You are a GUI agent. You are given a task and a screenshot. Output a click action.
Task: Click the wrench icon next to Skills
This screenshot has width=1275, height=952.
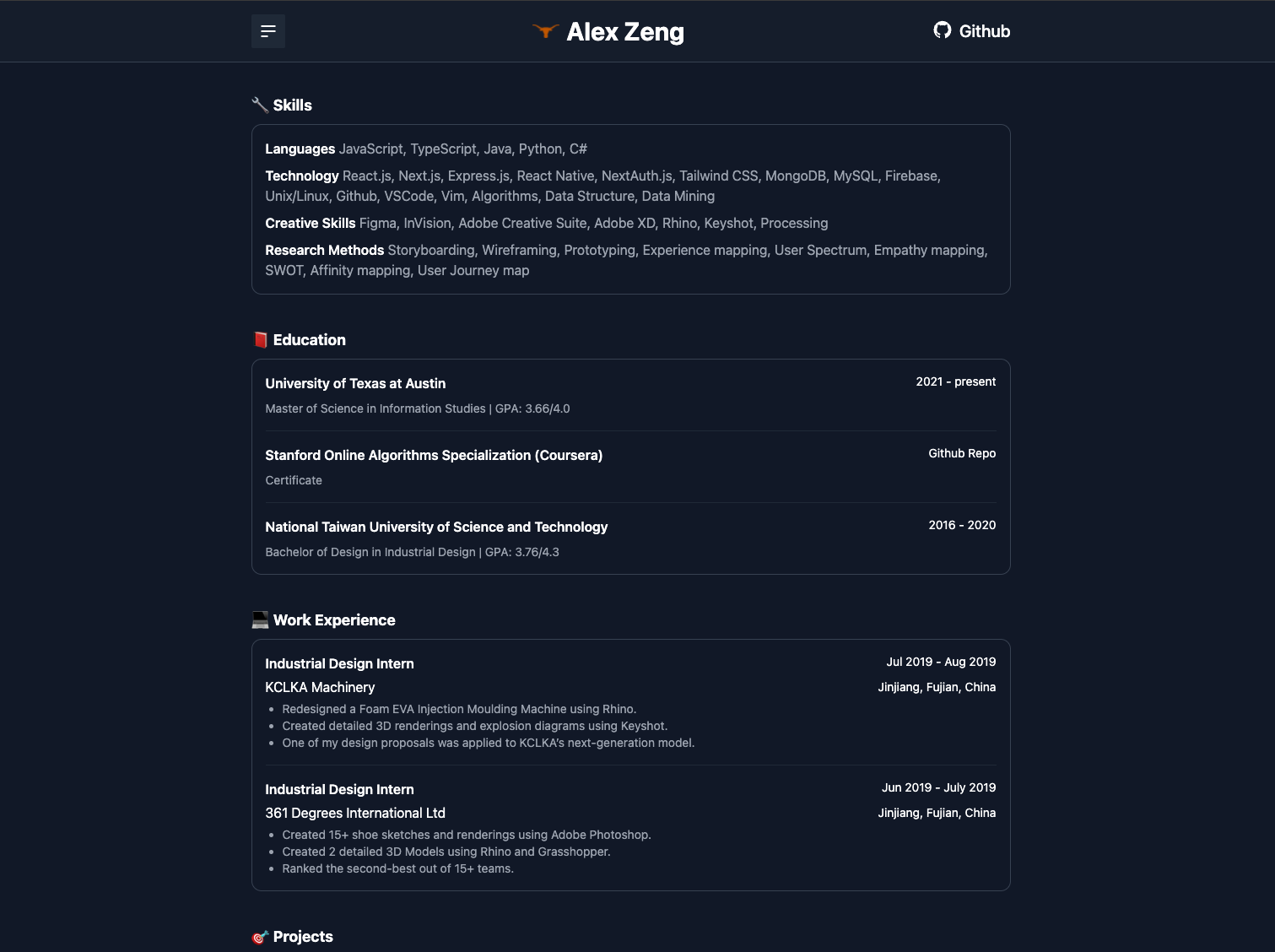click(x=260, y=104)
